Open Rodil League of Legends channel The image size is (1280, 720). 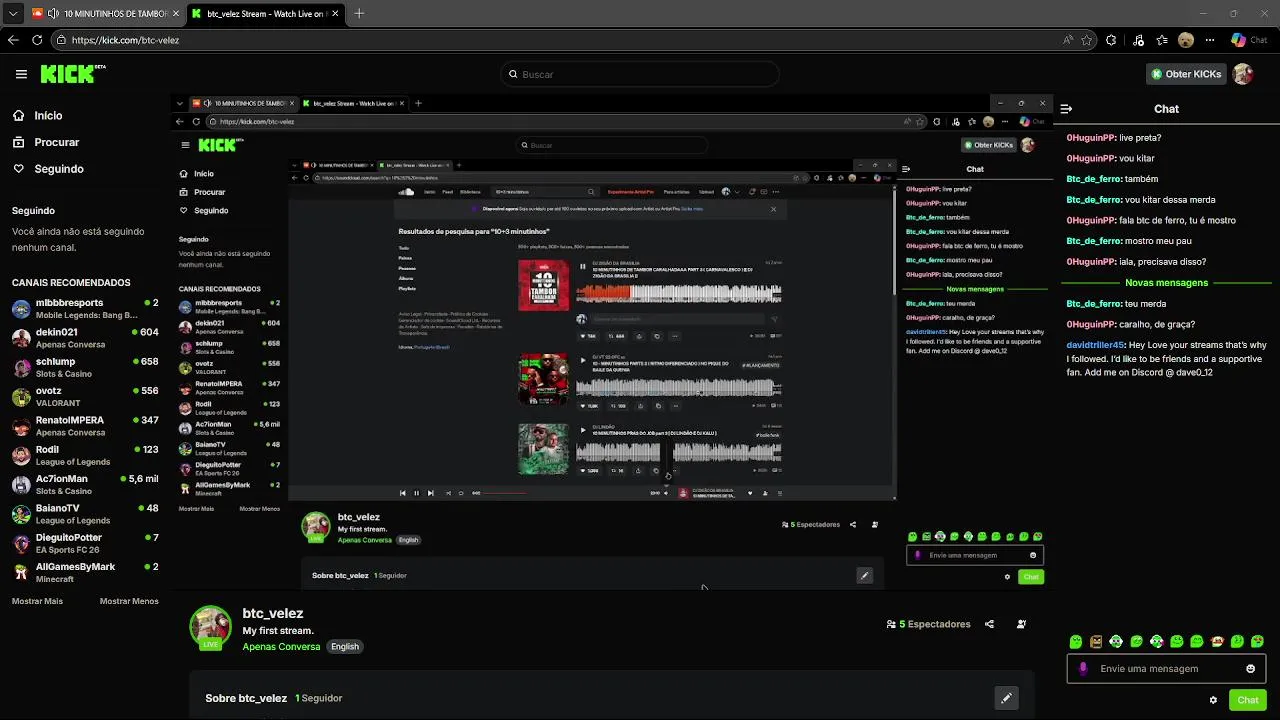[x=85, y=455]
